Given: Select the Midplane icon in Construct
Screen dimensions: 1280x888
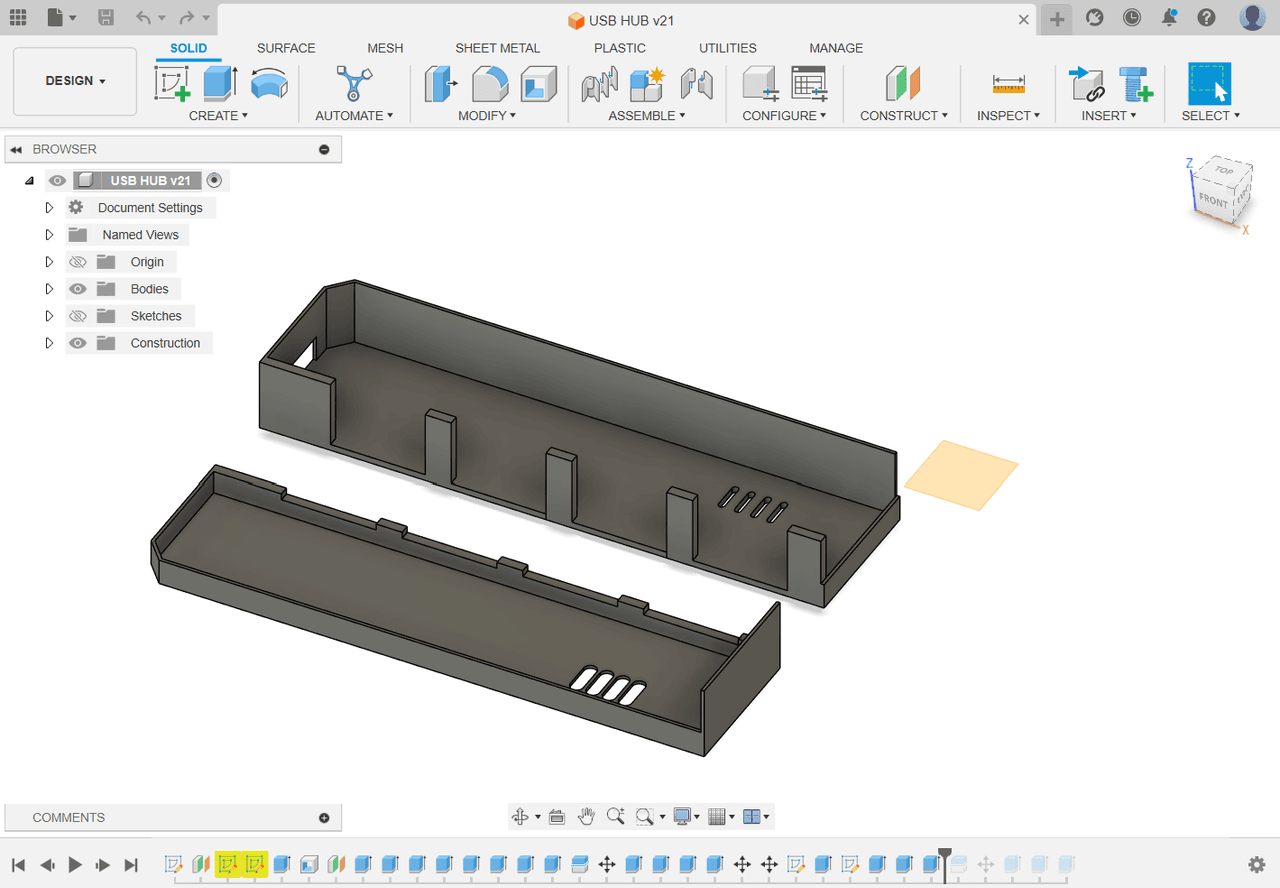Looking at the screenshot, I should (902, 83).
